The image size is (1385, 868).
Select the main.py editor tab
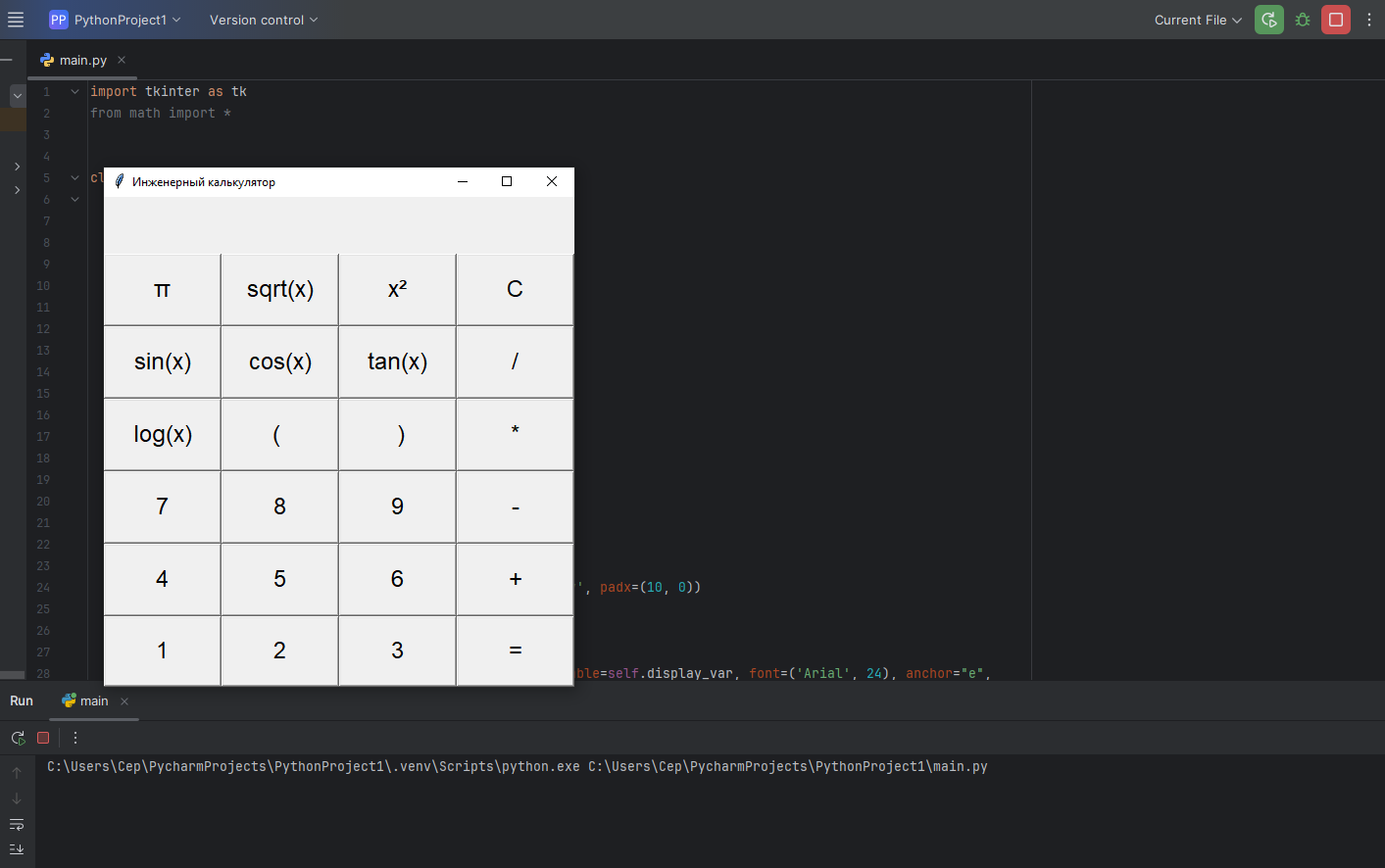pos(82,60)
